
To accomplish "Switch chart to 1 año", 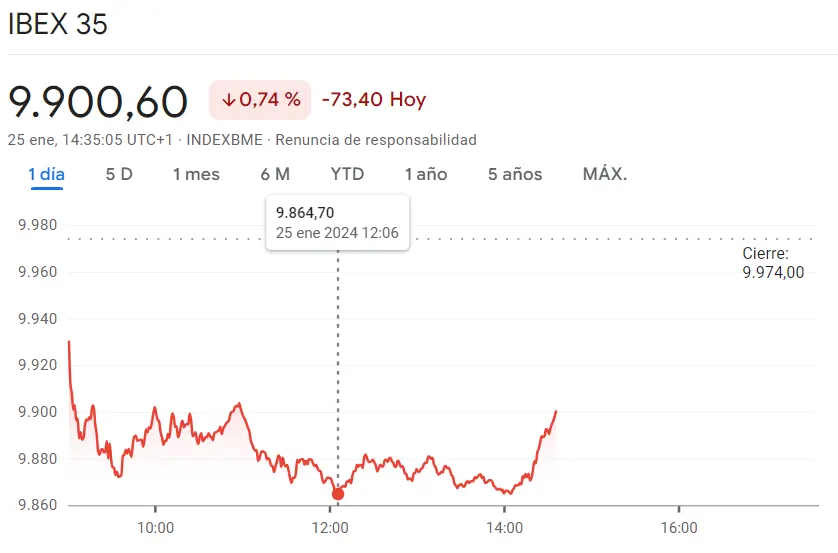I will (426, 174).
